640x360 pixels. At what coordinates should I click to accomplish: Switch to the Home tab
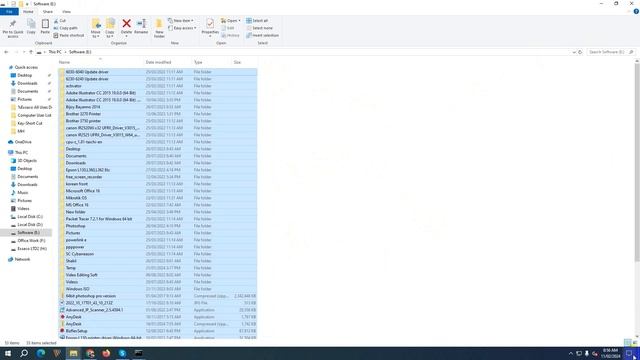point(28,11)
